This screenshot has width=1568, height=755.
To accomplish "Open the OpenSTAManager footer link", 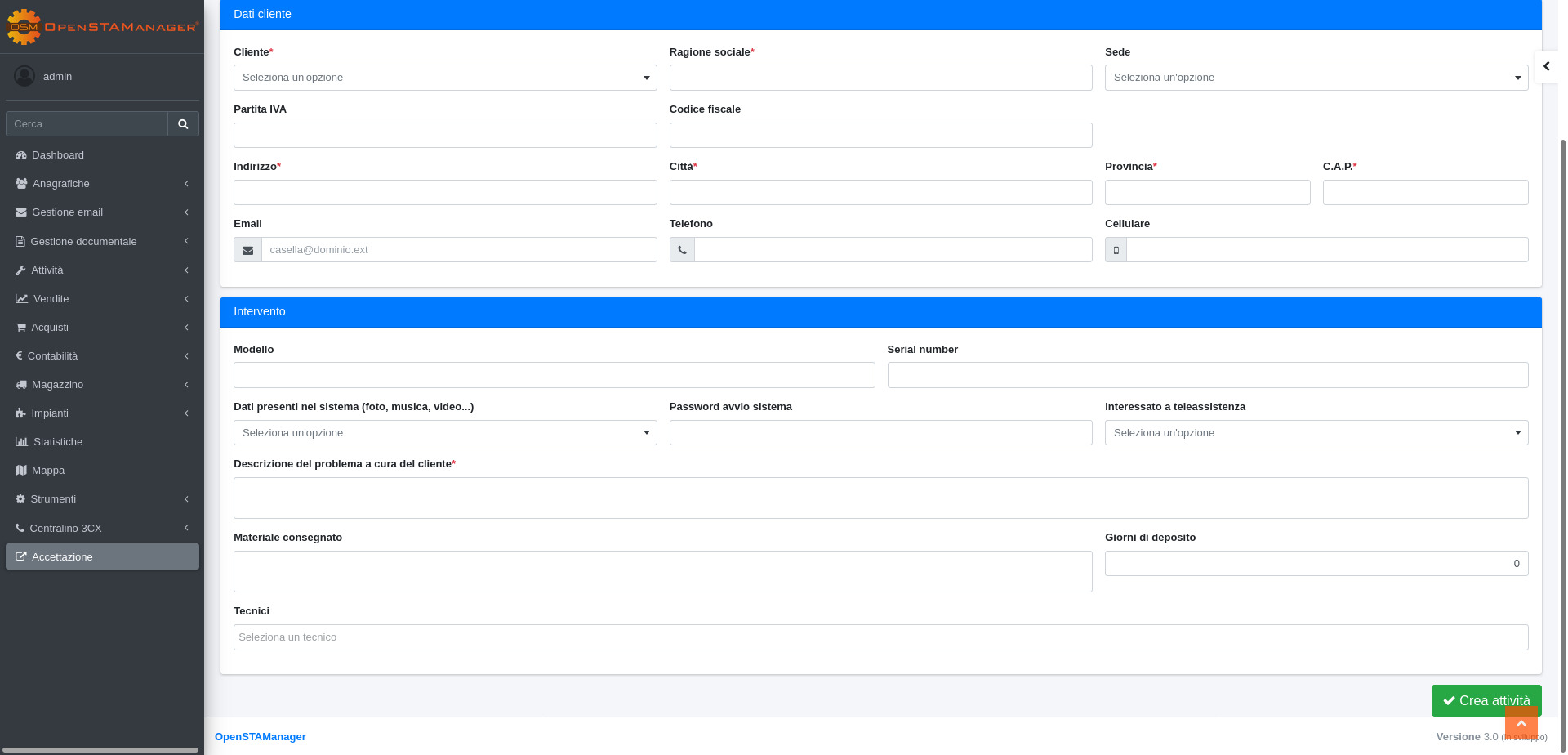I will point(260,737).
